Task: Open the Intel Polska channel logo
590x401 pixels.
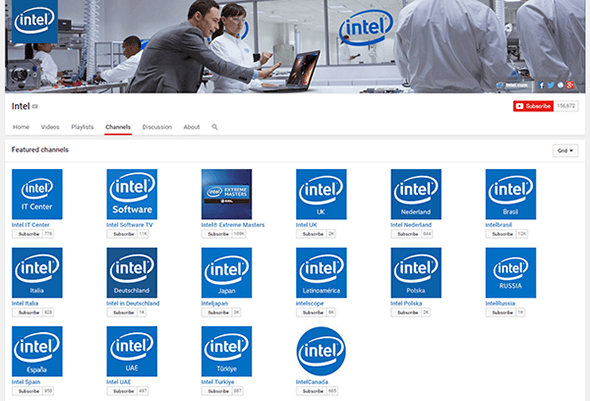Action: pyautogui.click(x=416, y=273)
